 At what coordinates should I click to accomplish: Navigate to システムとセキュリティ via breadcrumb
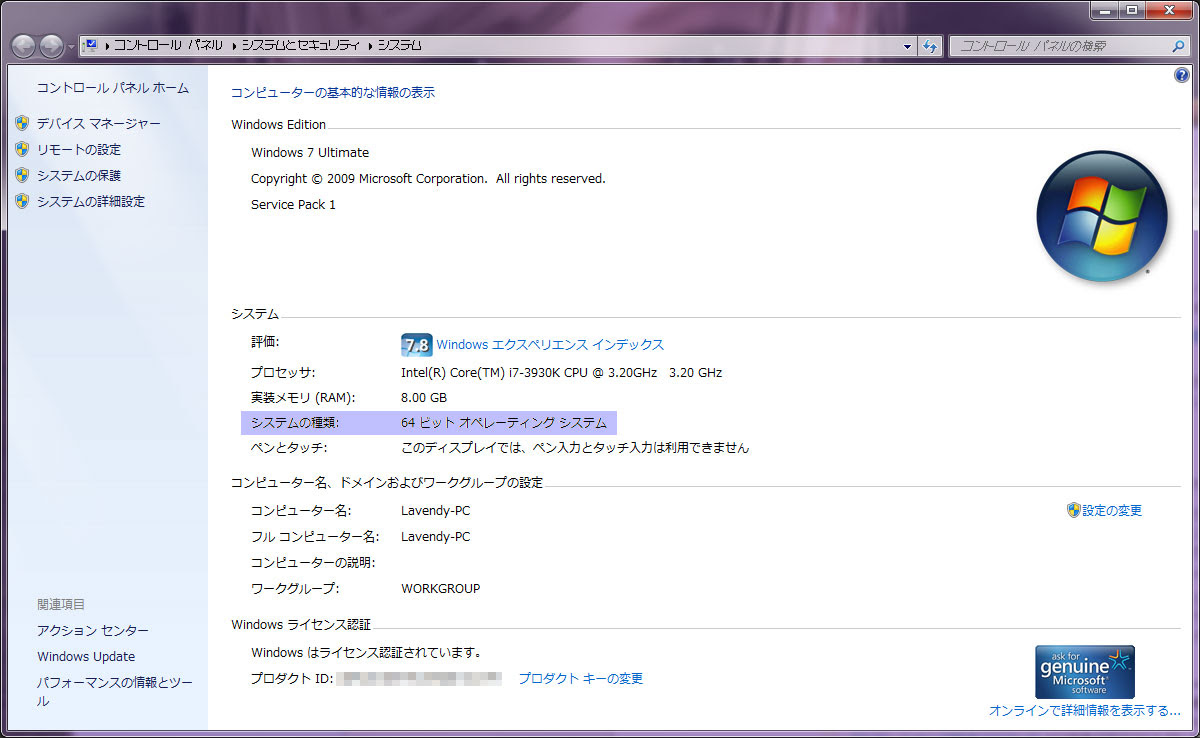pos(305,45)
